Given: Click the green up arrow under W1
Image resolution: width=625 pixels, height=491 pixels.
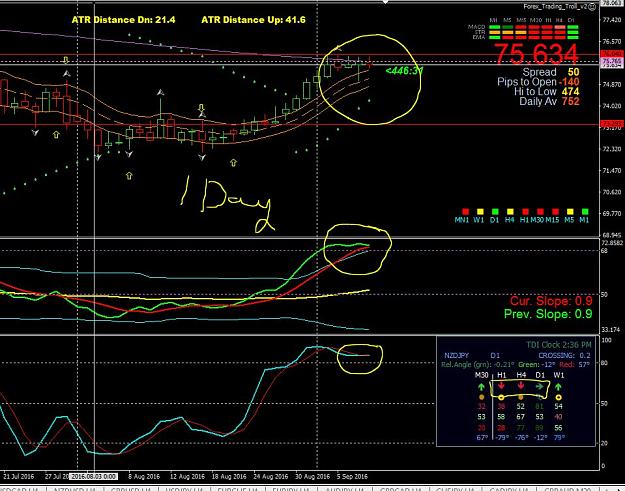Looking at the screenshot, I should click(558, 387).
